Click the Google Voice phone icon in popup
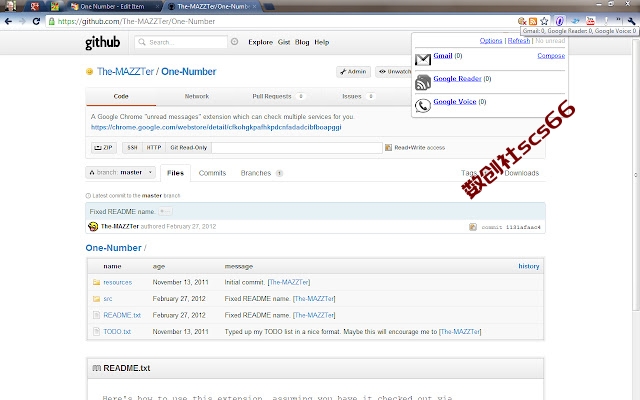 (x=423, y=105)
